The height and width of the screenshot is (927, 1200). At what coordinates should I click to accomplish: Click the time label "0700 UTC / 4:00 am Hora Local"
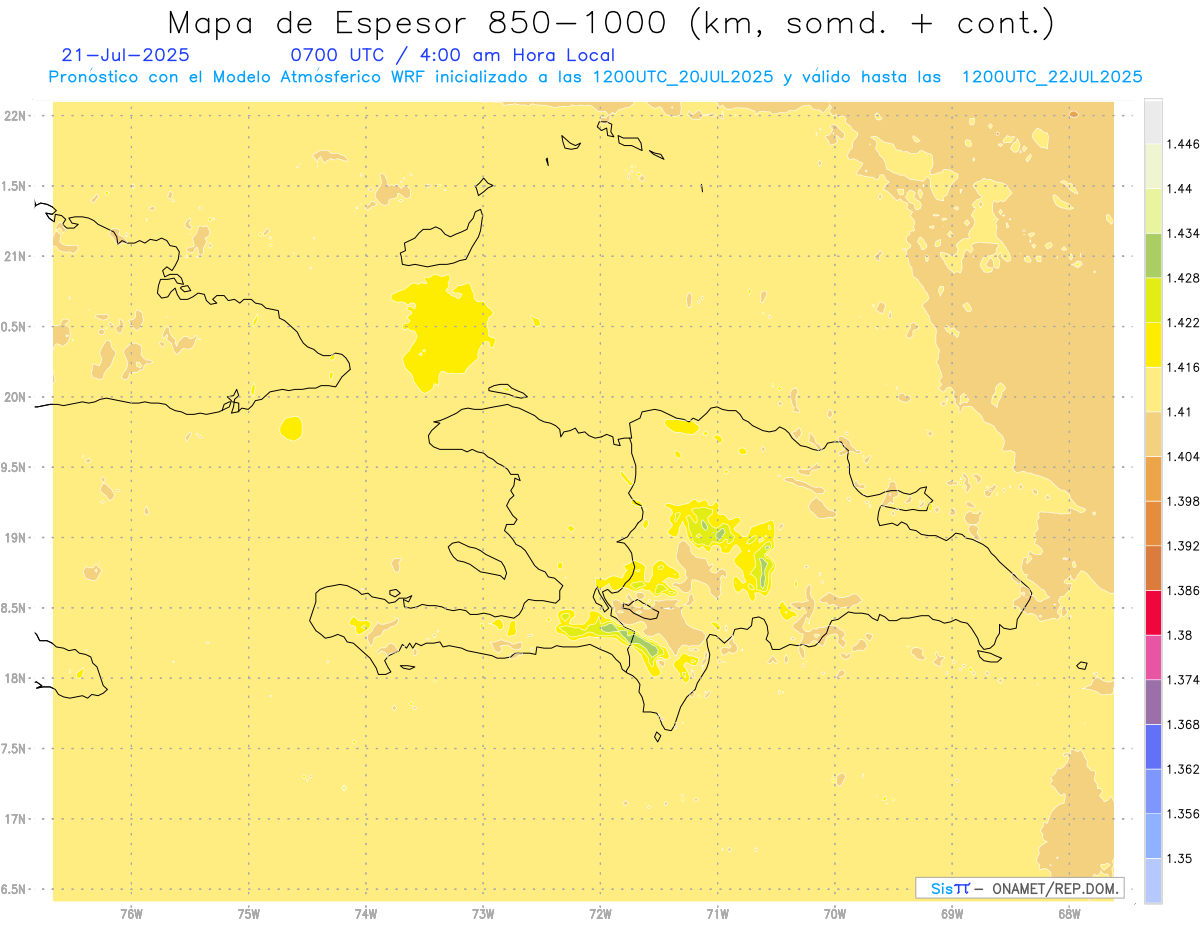point(452,56)
